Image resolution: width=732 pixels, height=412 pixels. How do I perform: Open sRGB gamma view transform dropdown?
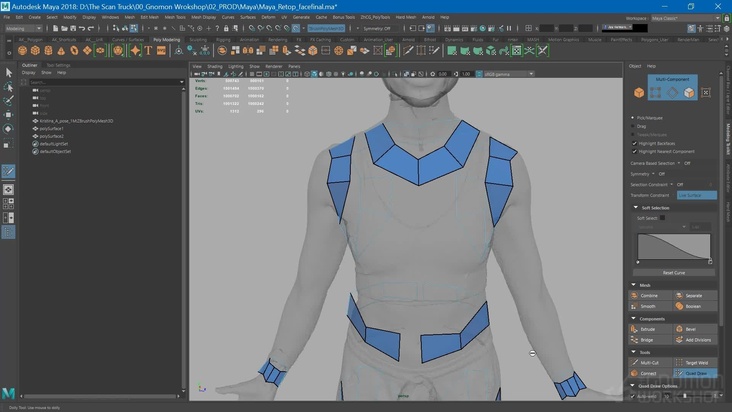pos(508,74)
